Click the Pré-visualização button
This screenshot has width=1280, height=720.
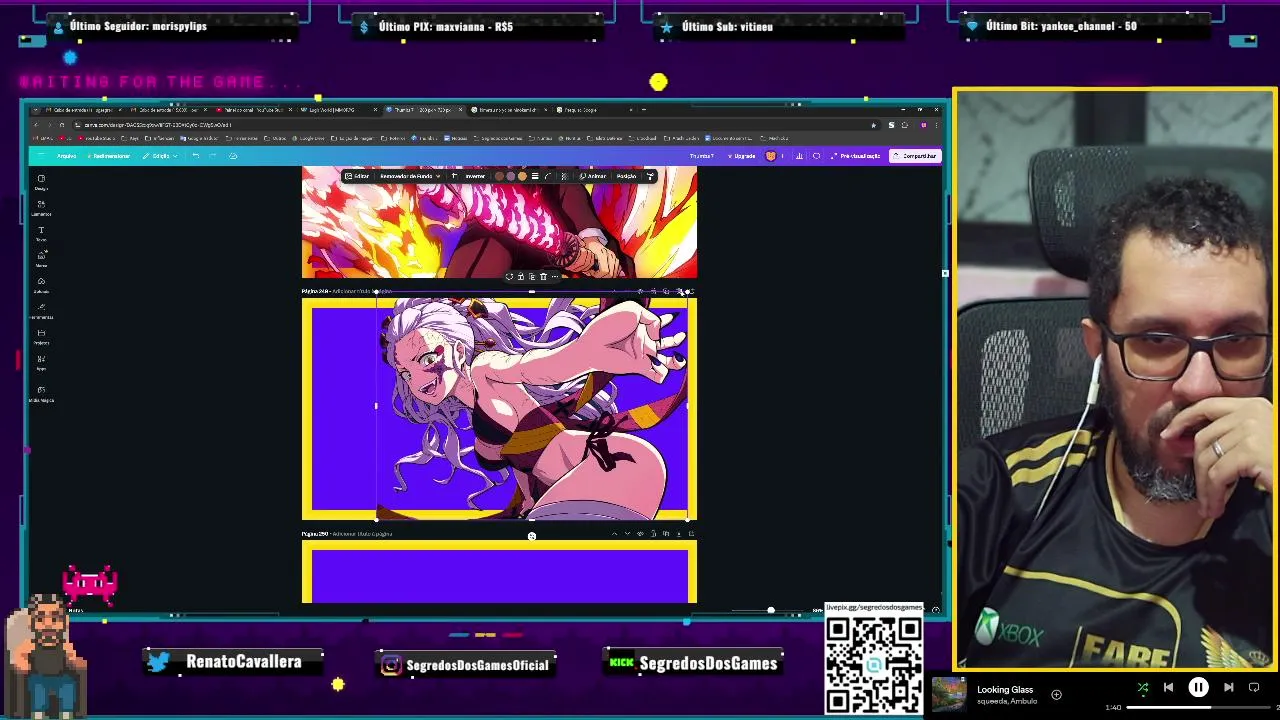click(x=855, y=156)
